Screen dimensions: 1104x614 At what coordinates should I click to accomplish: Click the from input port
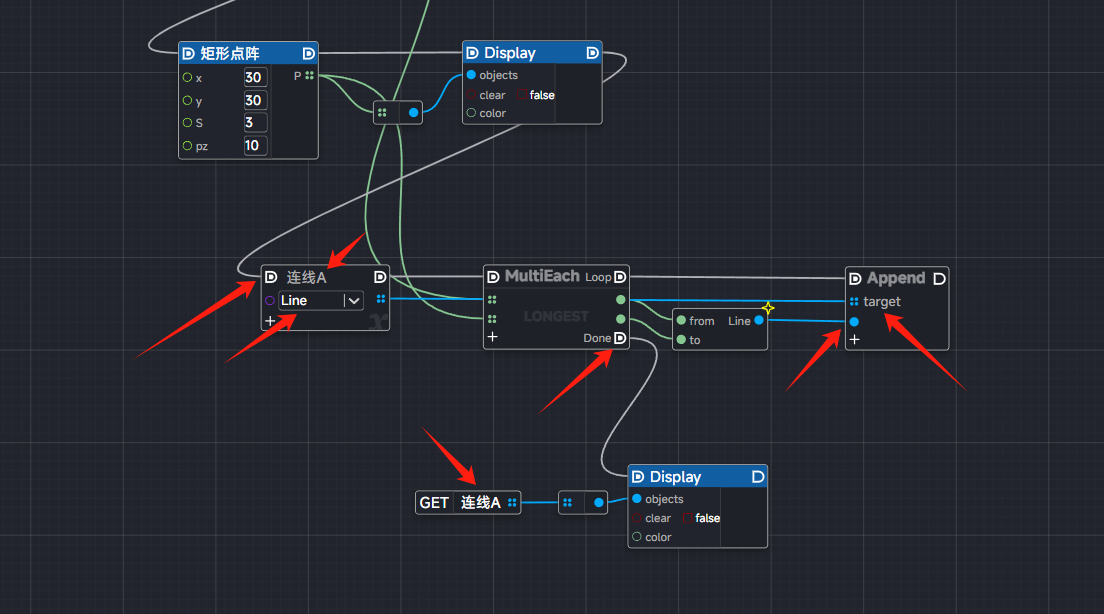(681, 321)
